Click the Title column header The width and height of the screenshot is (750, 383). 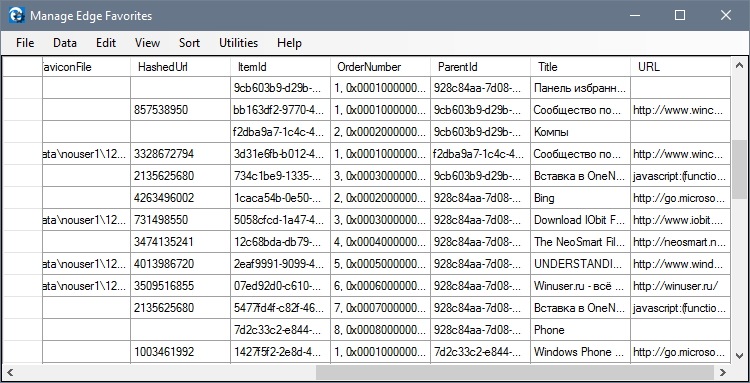coord(580,67)
